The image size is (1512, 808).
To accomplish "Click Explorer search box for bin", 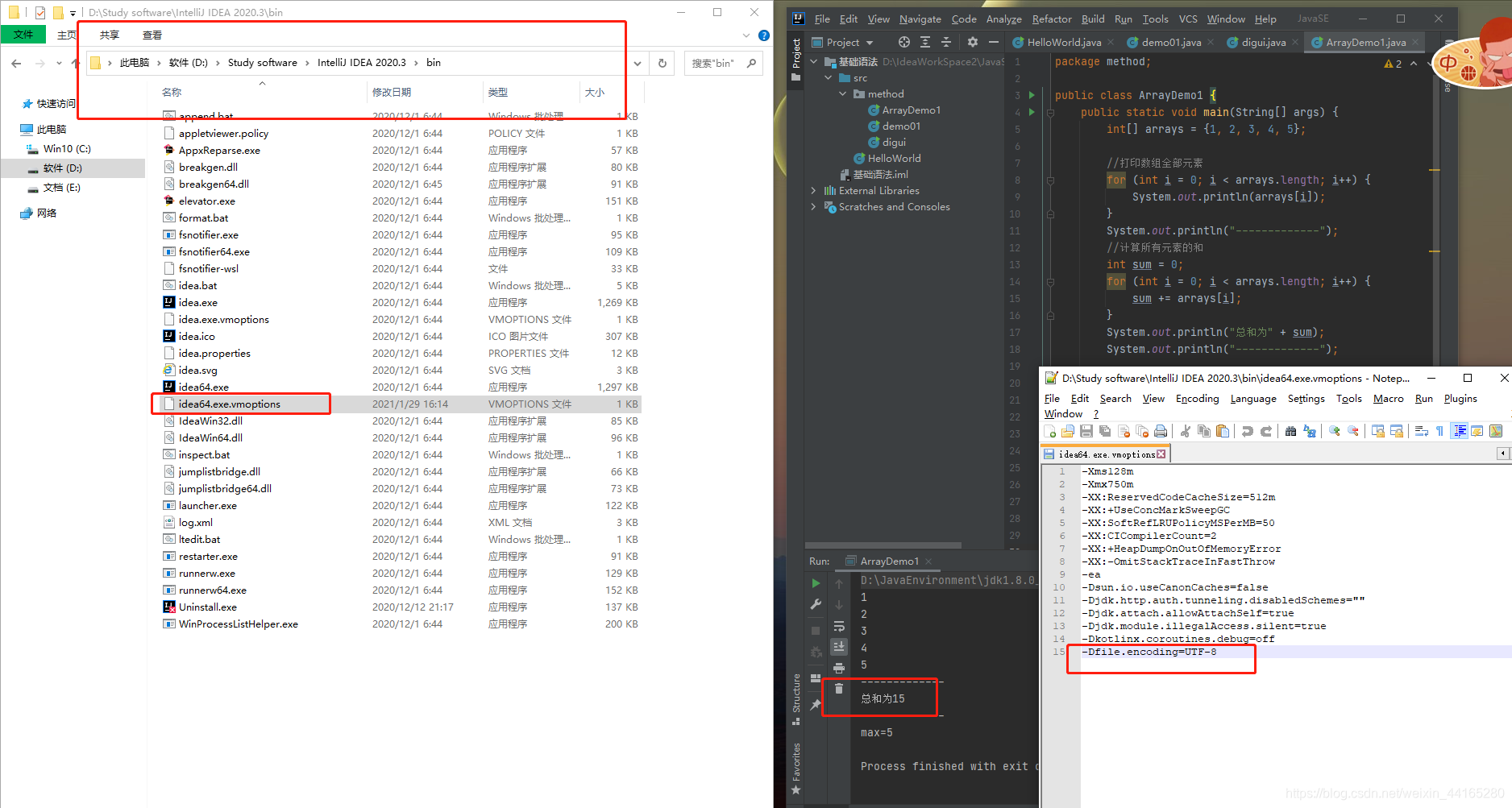I will pyautogui.click(x=723, y=63).
